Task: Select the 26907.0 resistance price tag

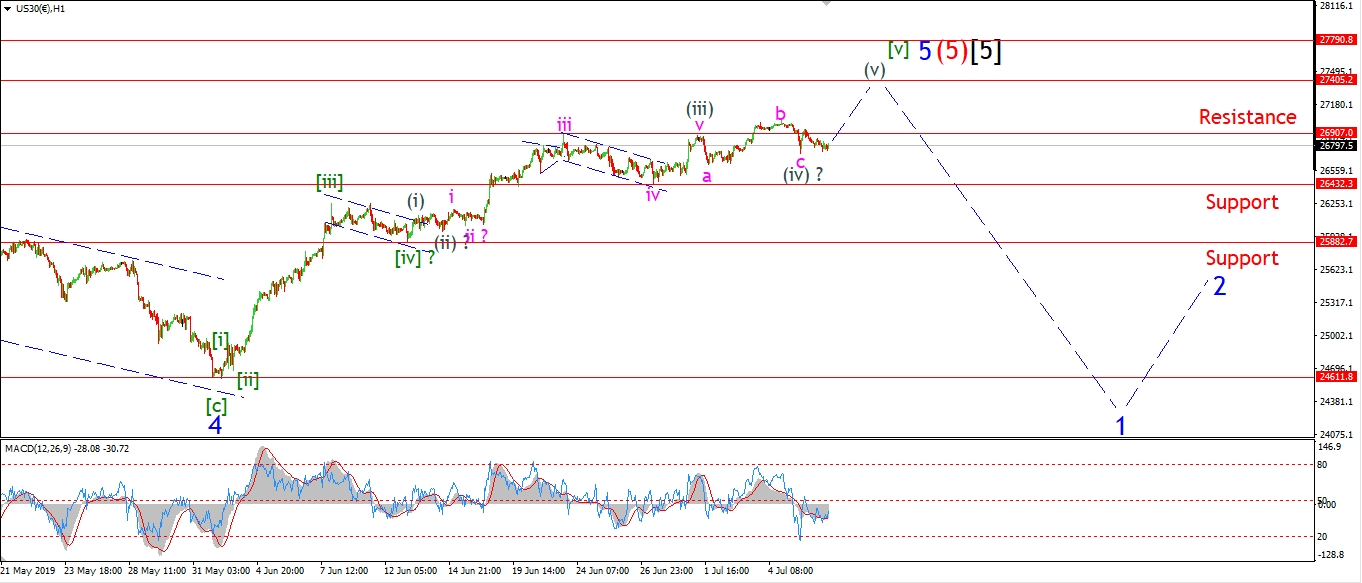Action: pos(1337,132)
